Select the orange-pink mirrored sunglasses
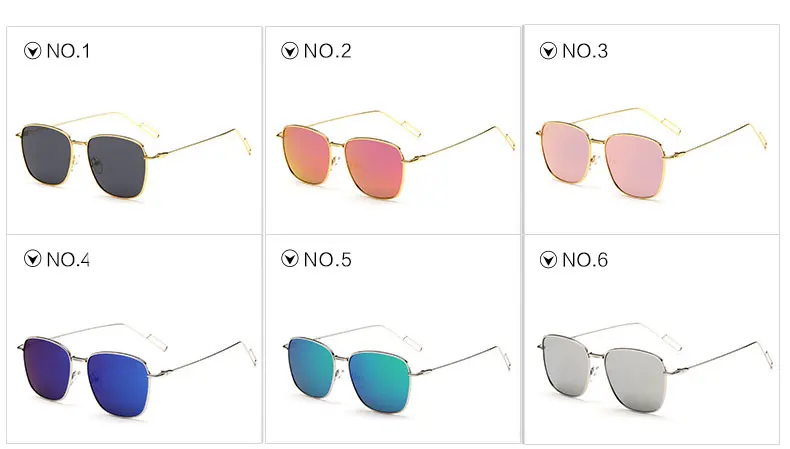Image resolution: width=790 pixels, height=449 pixels. [x=396, y=153]
